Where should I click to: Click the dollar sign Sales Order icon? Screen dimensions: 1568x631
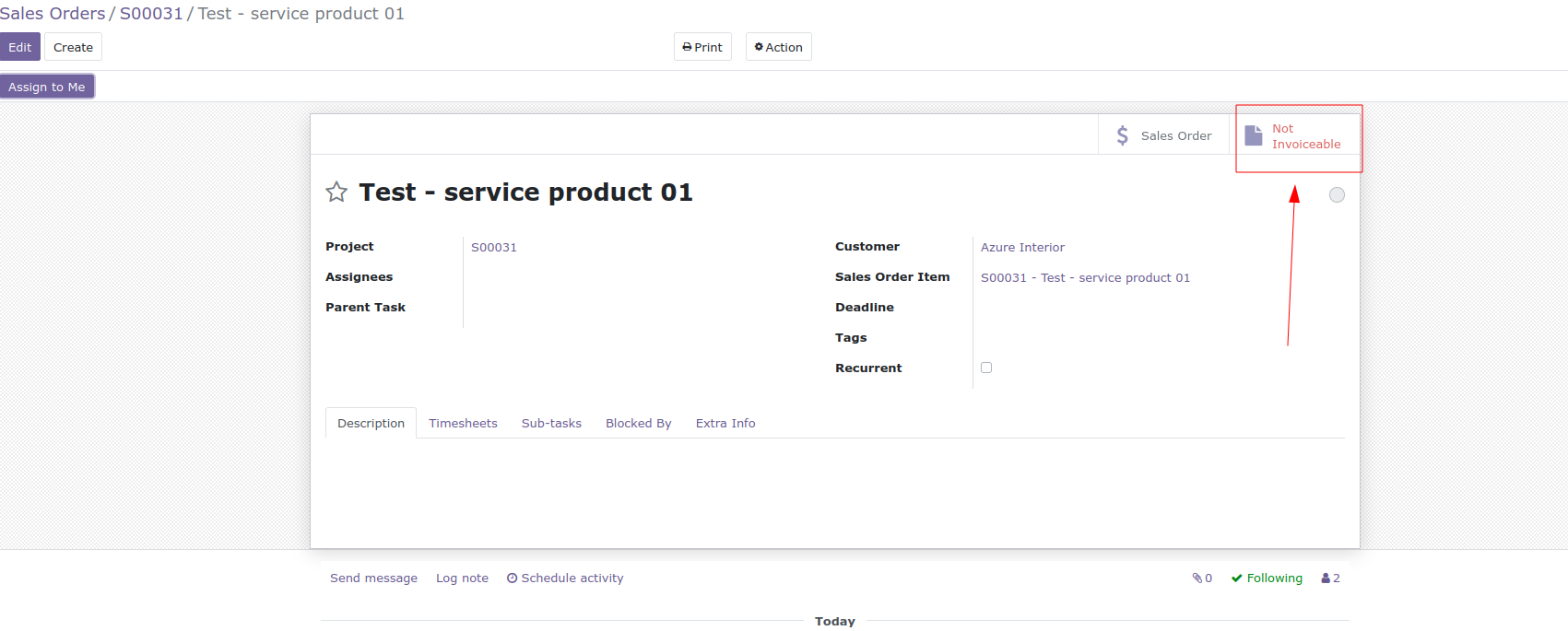1122,135
